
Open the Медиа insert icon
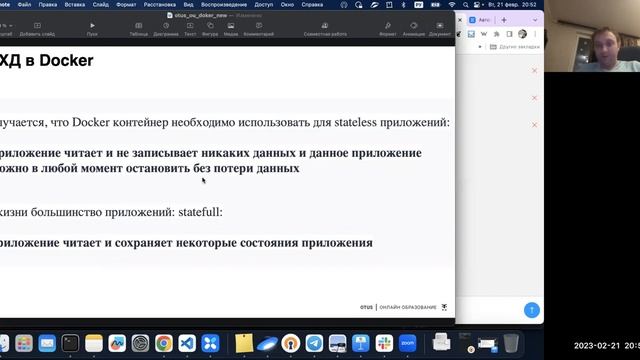pyautogui.click(x=231, y=29)
